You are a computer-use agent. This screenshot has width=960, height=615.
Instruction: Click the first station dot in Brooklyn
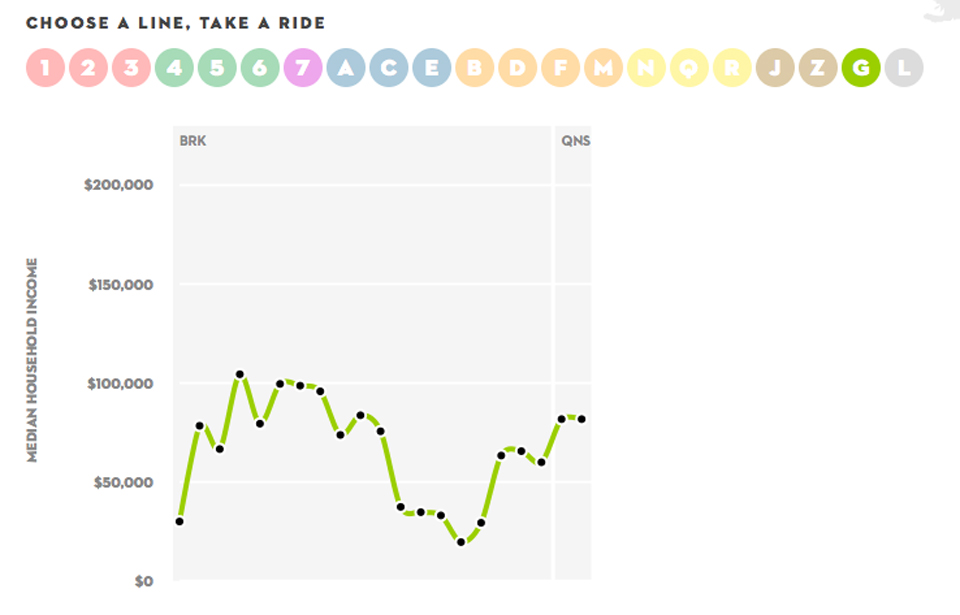(x=179, y=522)
